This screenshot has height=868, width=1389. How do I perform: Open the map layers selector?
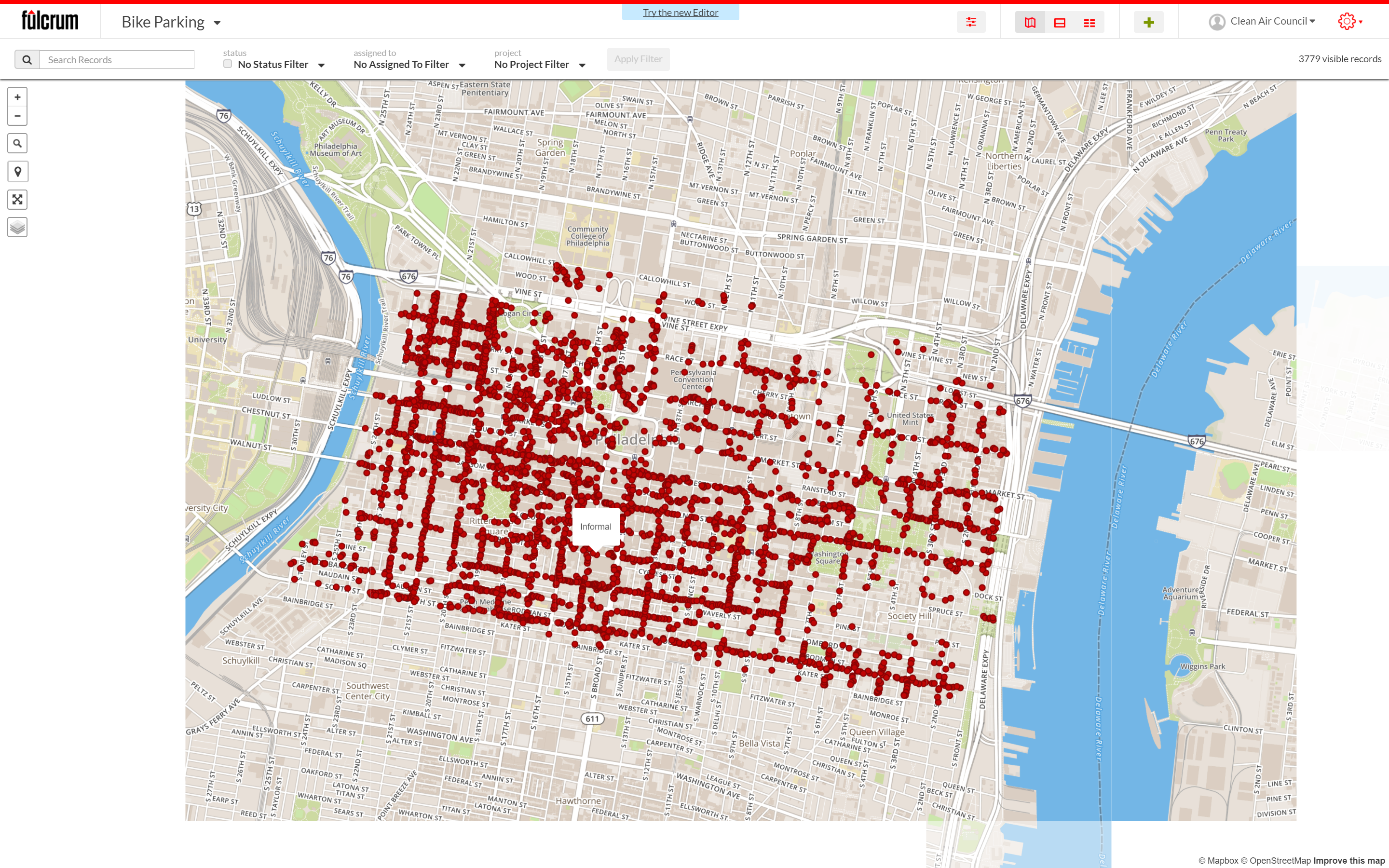17,227
